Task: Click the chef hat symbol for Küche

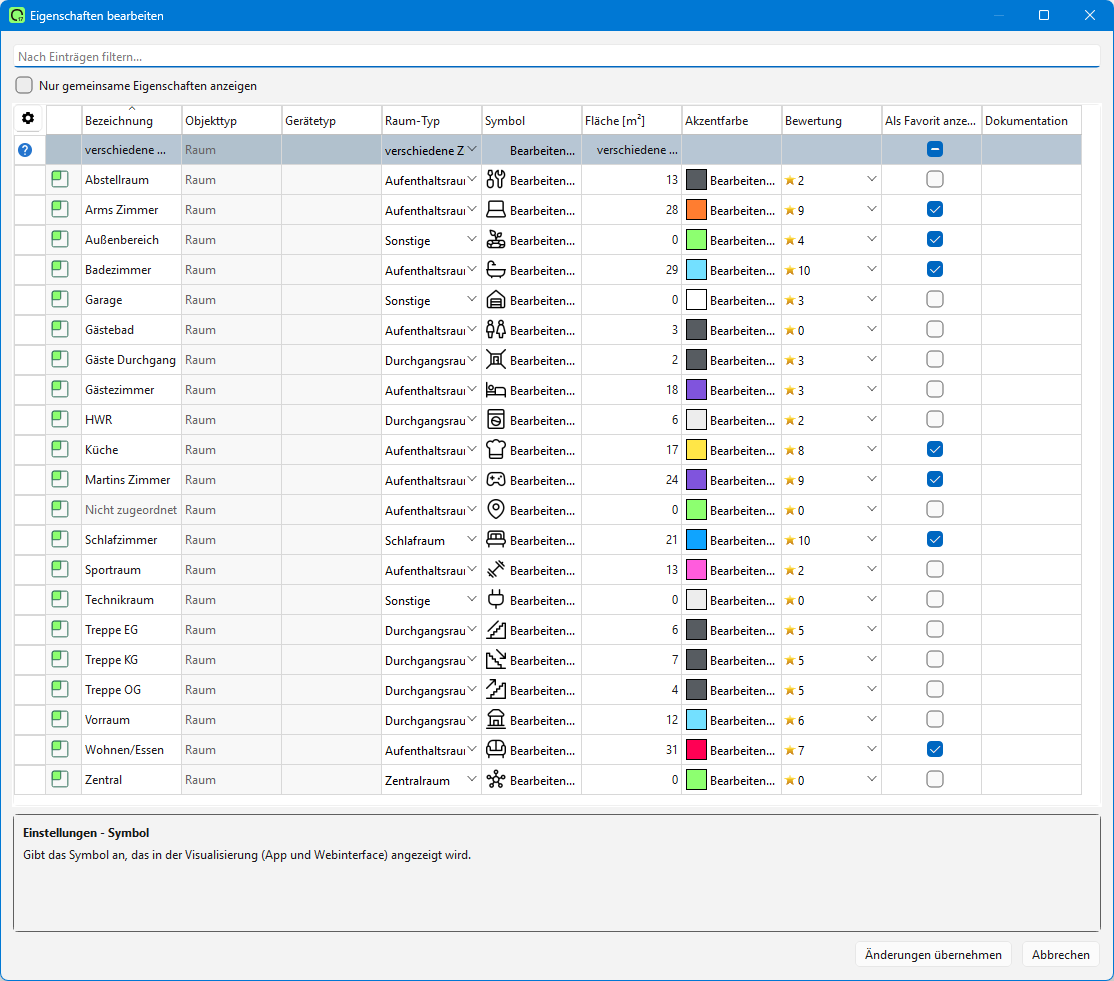Action: coord(495,450)
